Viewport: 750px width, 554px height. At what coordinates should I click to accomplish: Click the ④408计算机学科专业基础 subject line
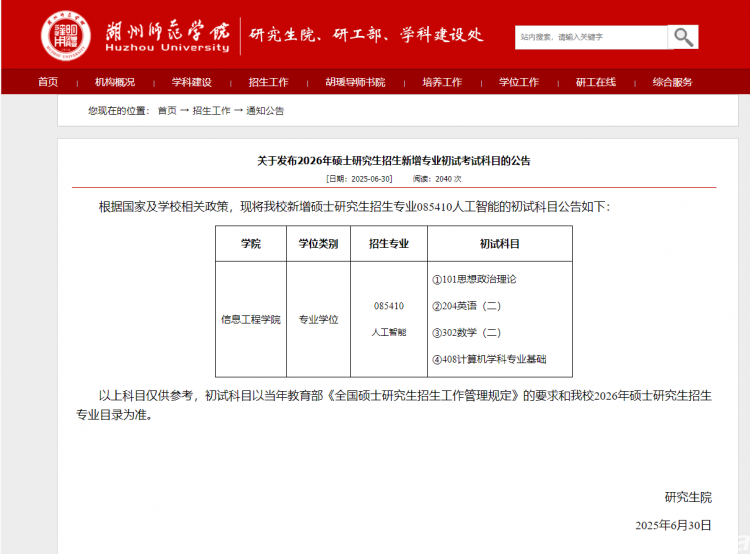click(x=489, y=359)
